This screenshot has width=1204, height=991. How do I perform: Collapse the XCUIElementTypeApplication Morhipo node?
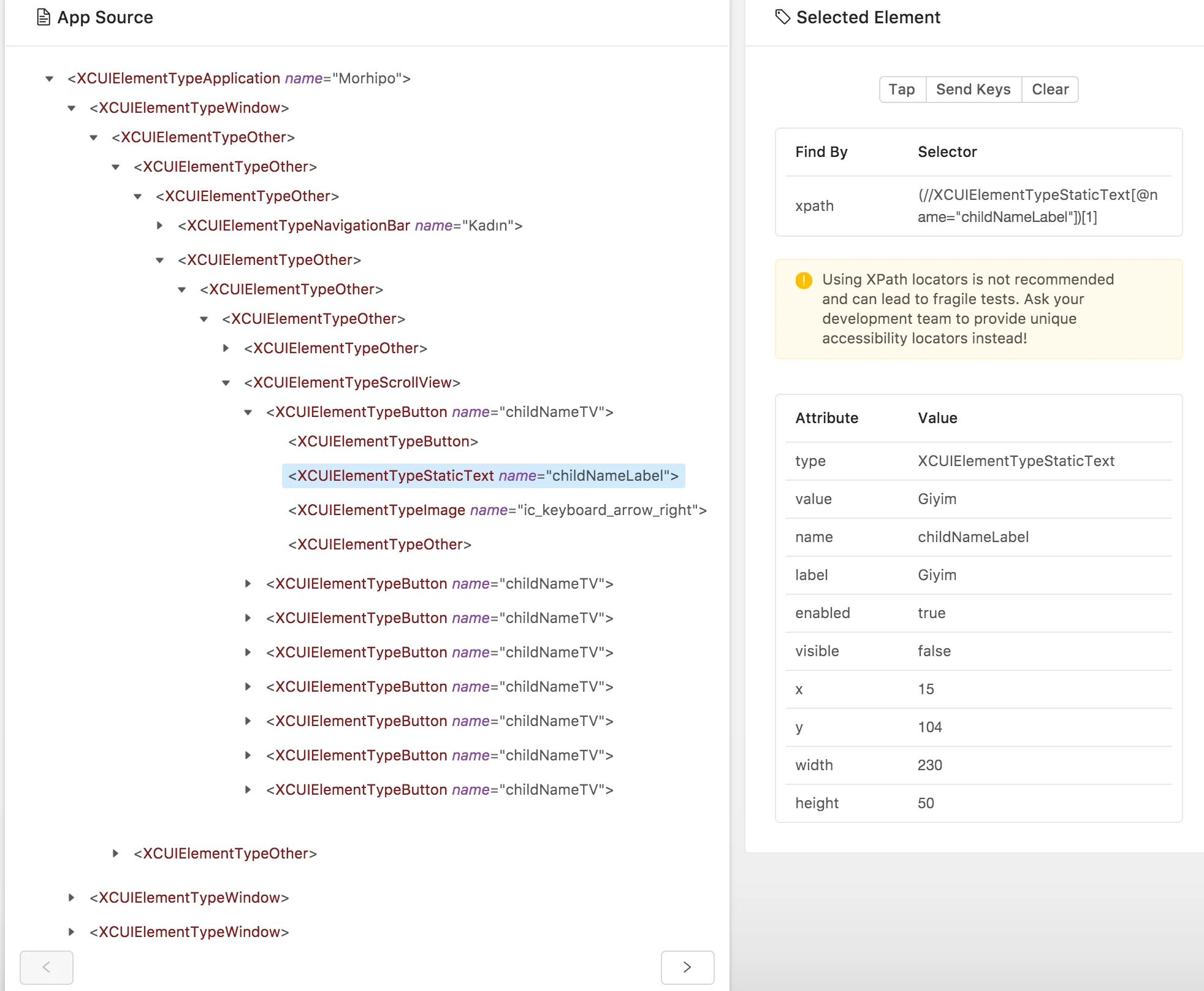50,78
